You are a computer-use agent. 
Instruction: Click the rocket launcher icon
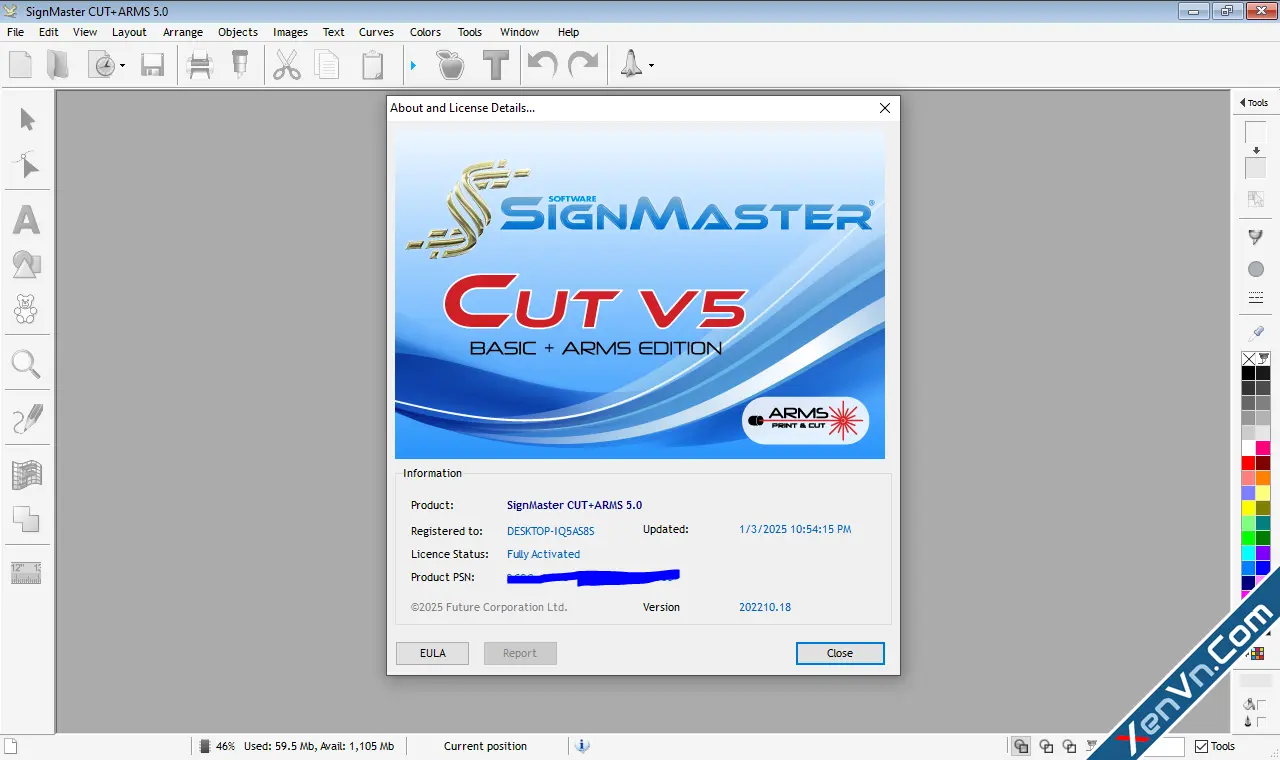tap(632, 65)
